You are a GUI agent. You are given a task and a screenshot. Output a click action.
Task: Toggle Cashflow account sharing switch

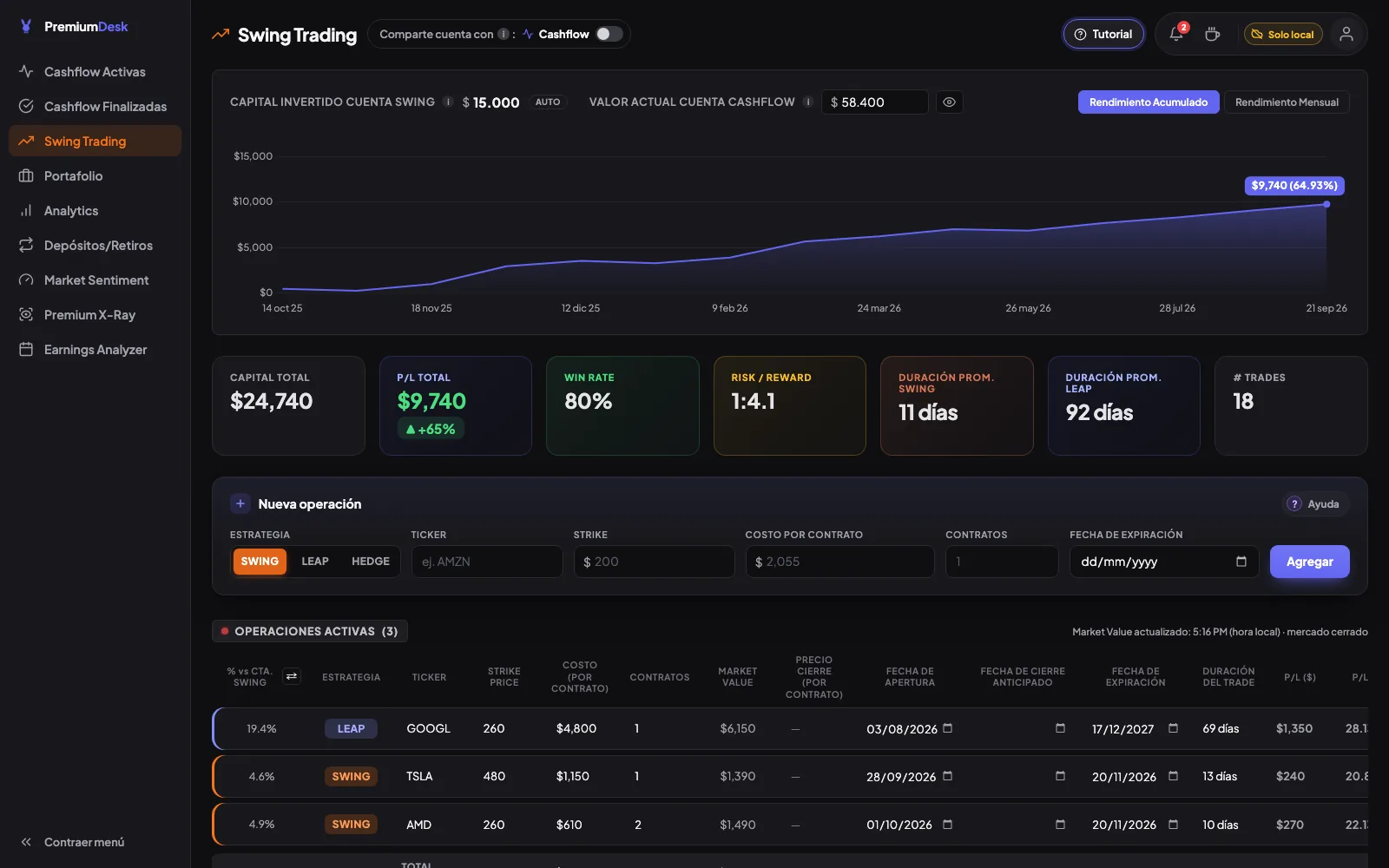tap(609, 34)
